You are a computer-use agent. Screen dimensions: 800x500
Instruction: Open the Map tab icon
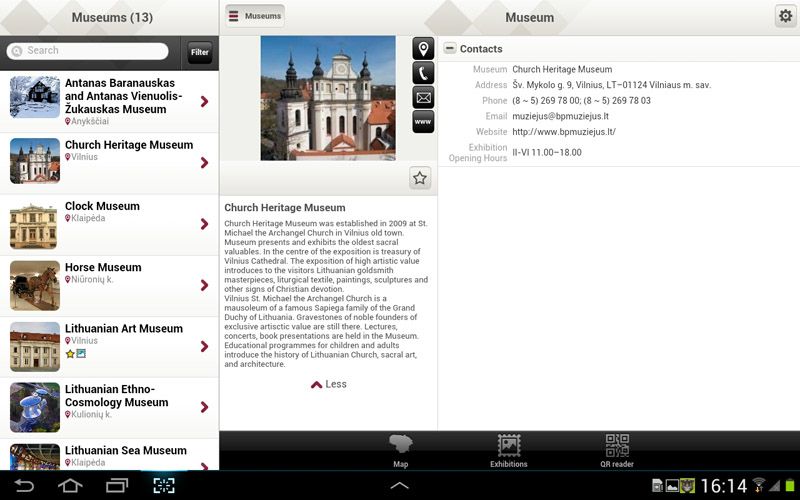point(401,451)
